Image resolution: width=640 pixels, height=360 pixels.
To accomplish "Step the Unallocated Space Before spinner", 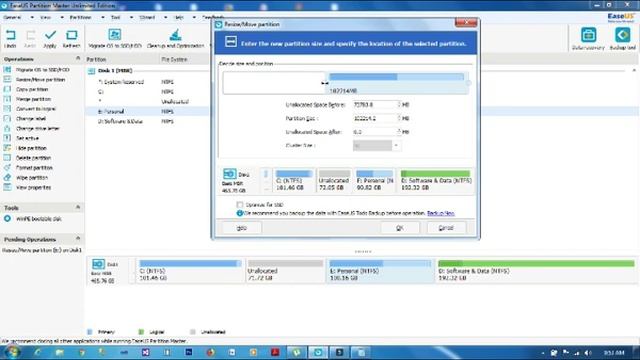I will pos(399,104).
